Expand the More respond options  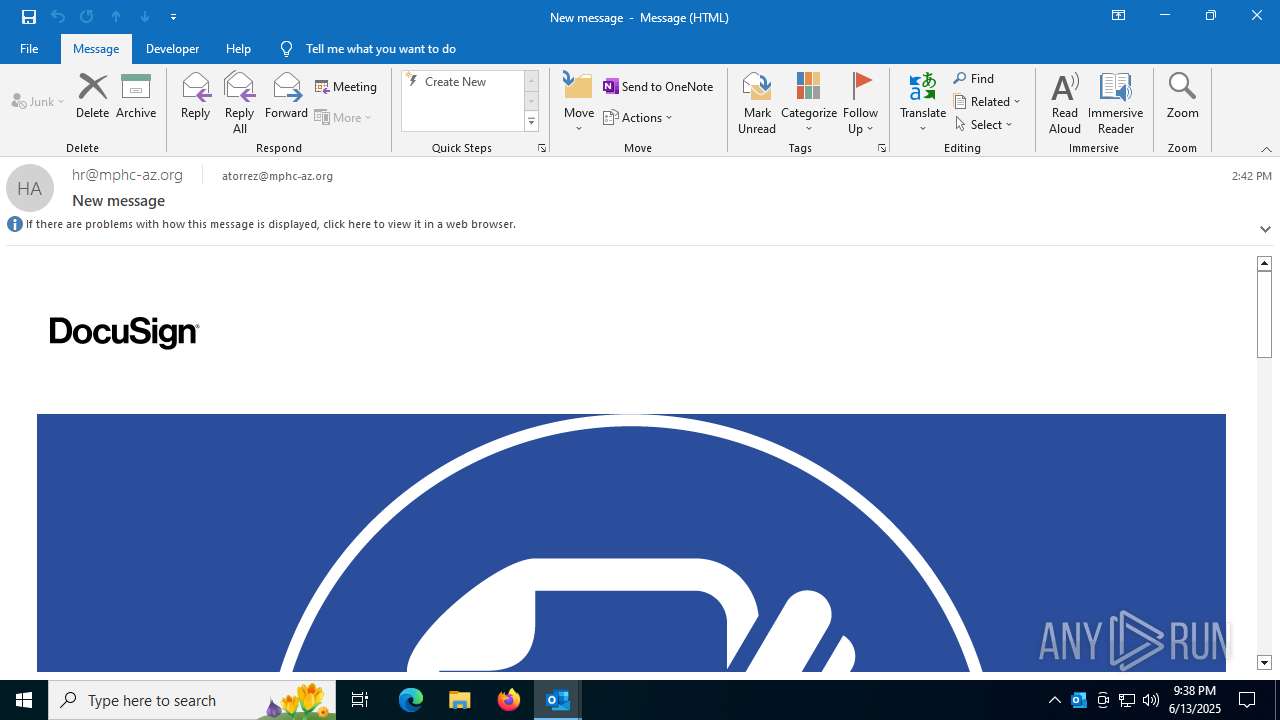pyautogui.click(x=343, y=117)
